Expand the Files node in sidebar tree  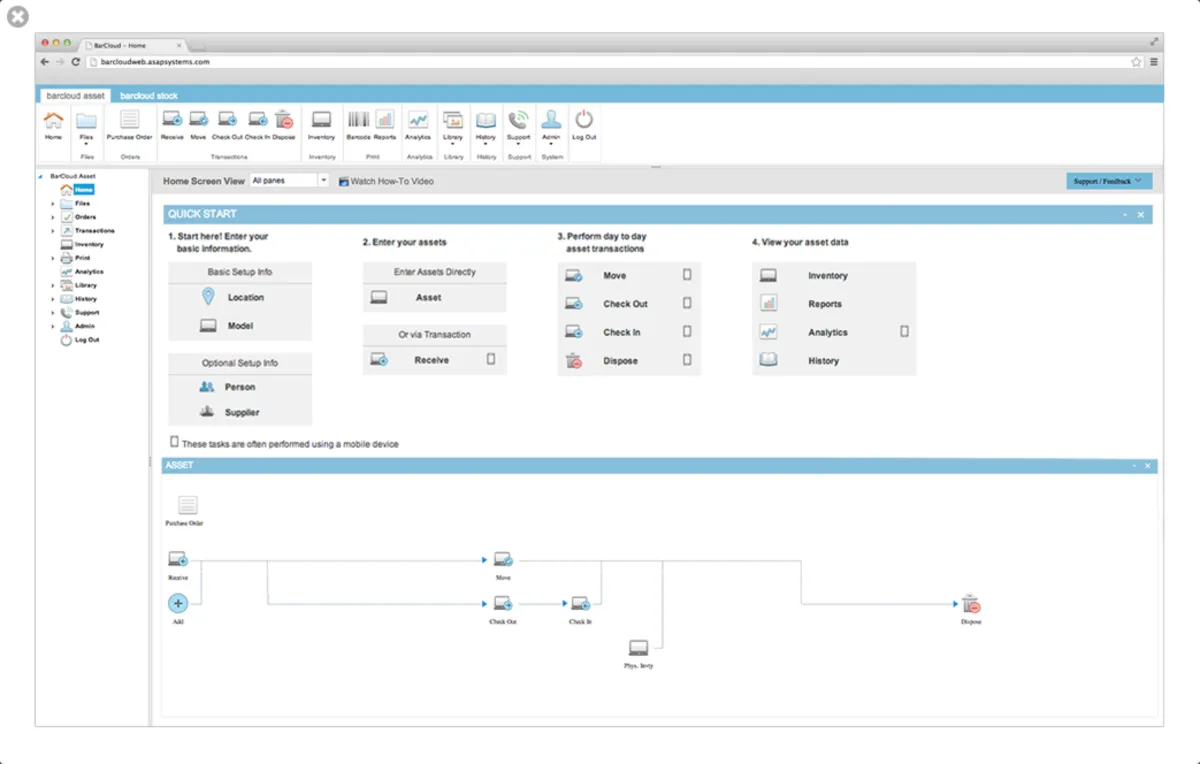(x=53, y=204)
